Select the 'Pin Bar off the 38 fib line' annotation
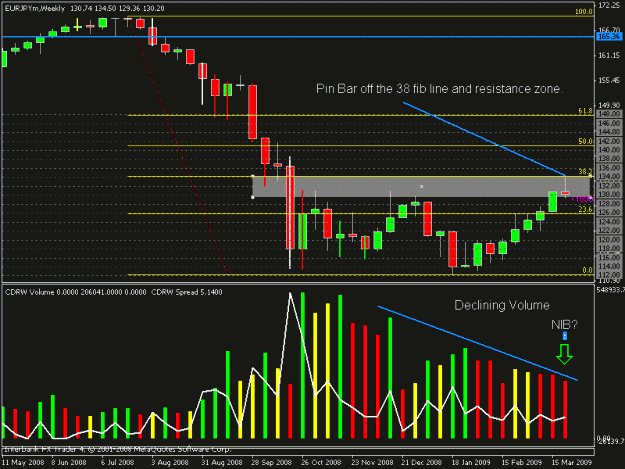The width and height of the screenshot is (625, 469). click(439, 88)
